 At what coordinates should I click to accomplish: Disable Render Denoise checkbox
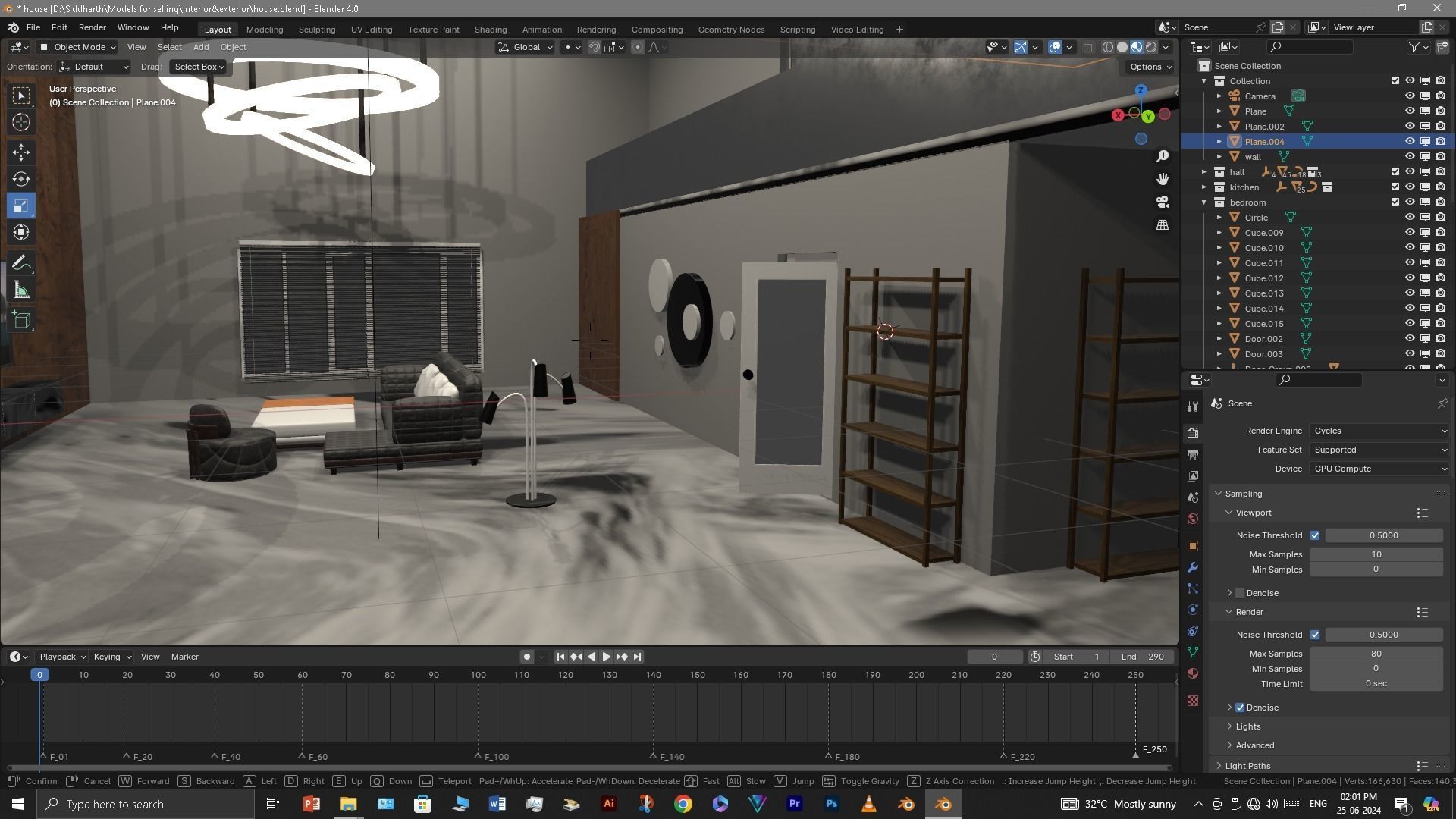click(1240, 708)
